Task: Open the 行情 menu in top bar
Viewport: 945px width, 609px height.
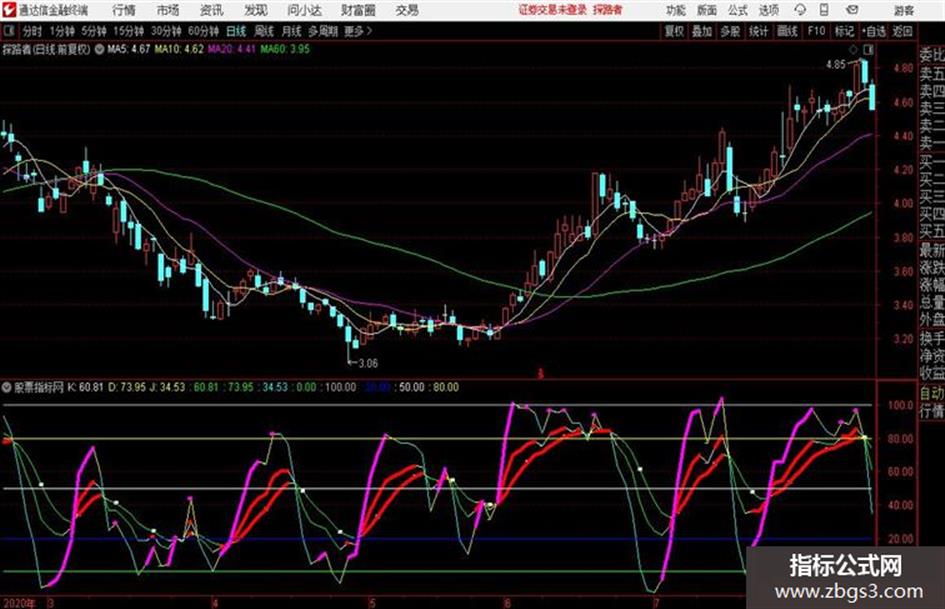Action: [x=124, y=10]
